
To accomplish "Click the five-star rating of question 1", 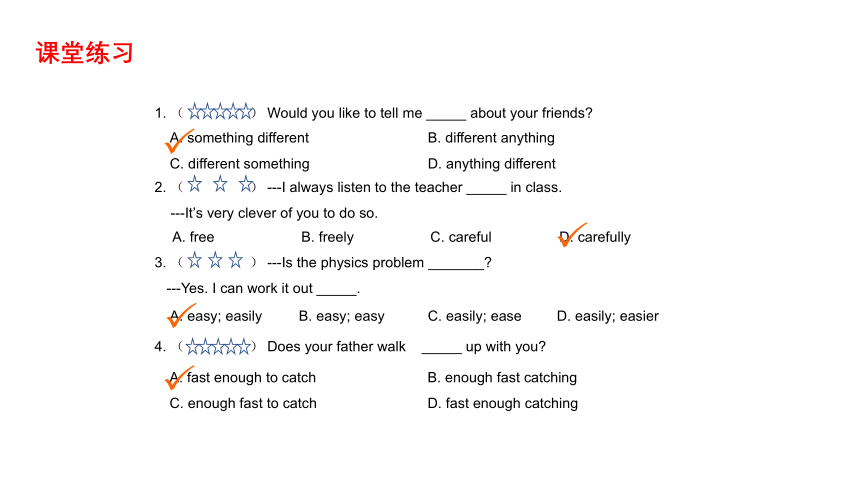I will tap(221, 111).
